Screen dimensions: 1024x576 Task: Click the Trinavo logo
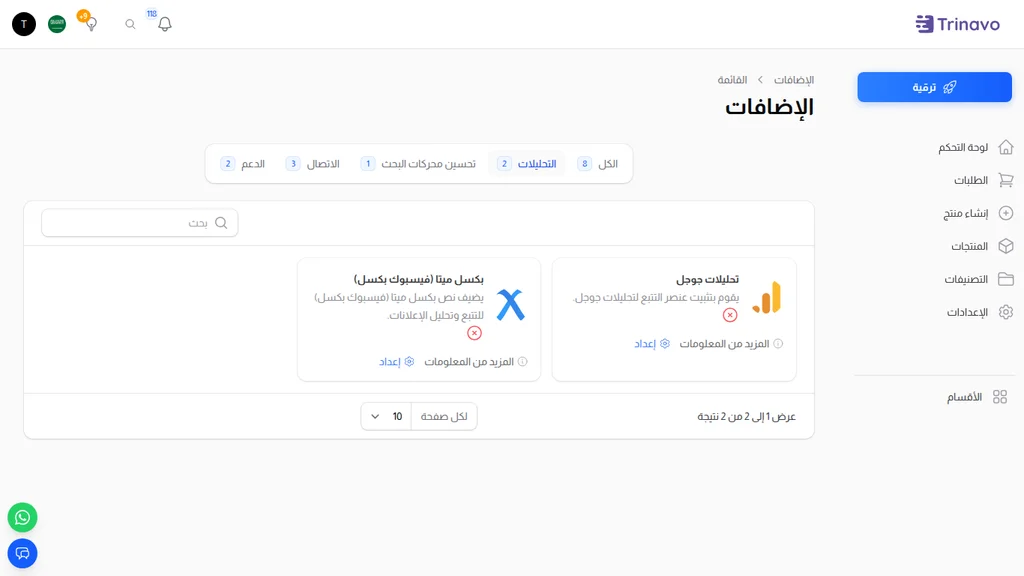957,24
